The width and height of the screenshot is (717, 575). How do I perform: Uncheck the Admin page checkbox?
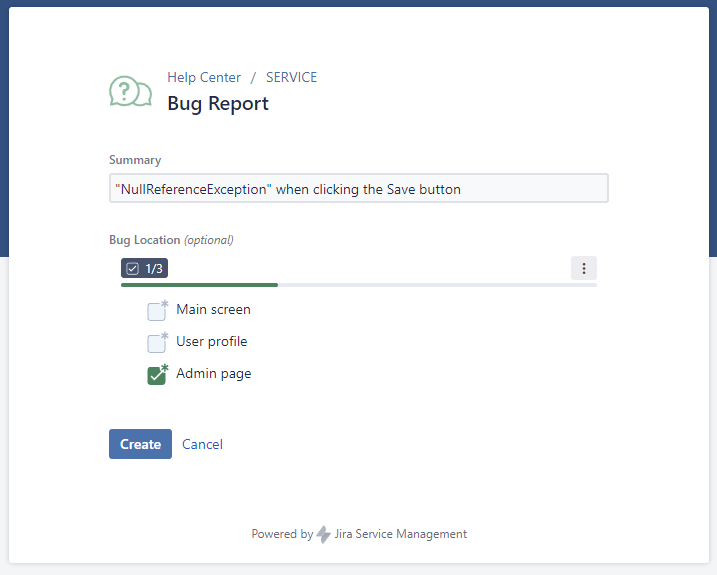click(x=156, y=375)
